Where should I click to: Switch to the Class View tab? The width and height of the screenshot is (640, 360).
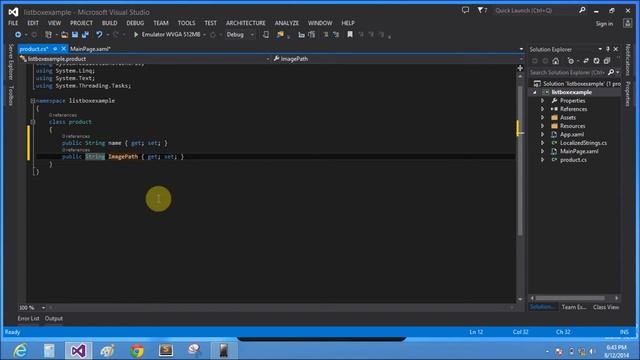point(606,307)
